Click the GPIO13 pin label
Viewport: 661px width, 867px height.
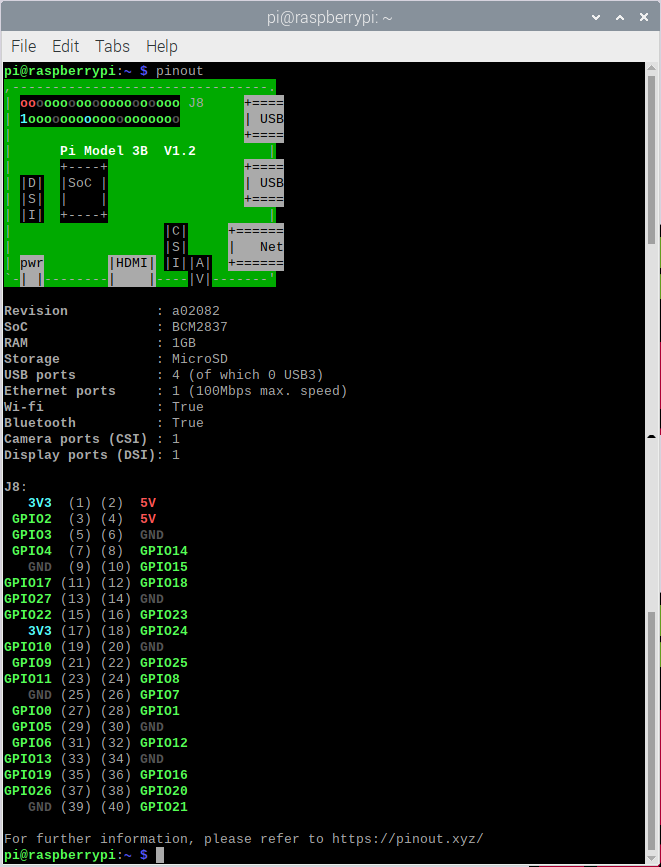pyautogui.click(x=28, y=759)
